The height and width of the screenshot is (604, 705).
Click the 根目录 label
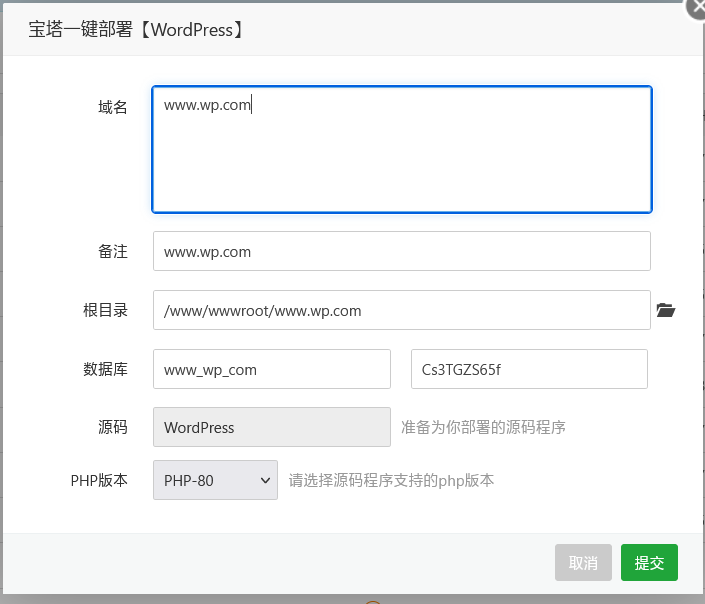[x=106, y=310]
